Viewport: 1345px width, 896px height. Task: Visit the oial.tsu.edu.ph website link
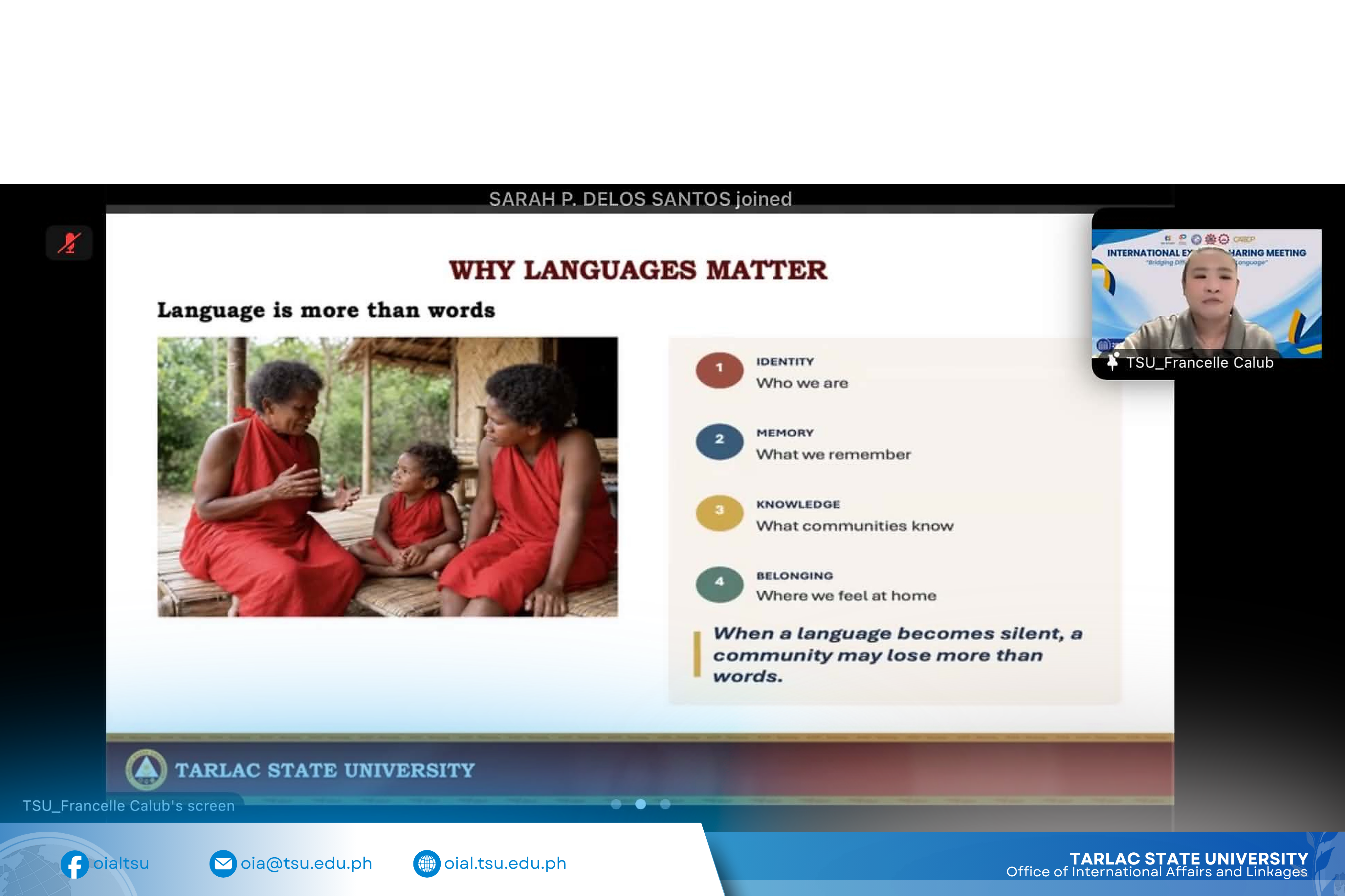tap(505, 863)
